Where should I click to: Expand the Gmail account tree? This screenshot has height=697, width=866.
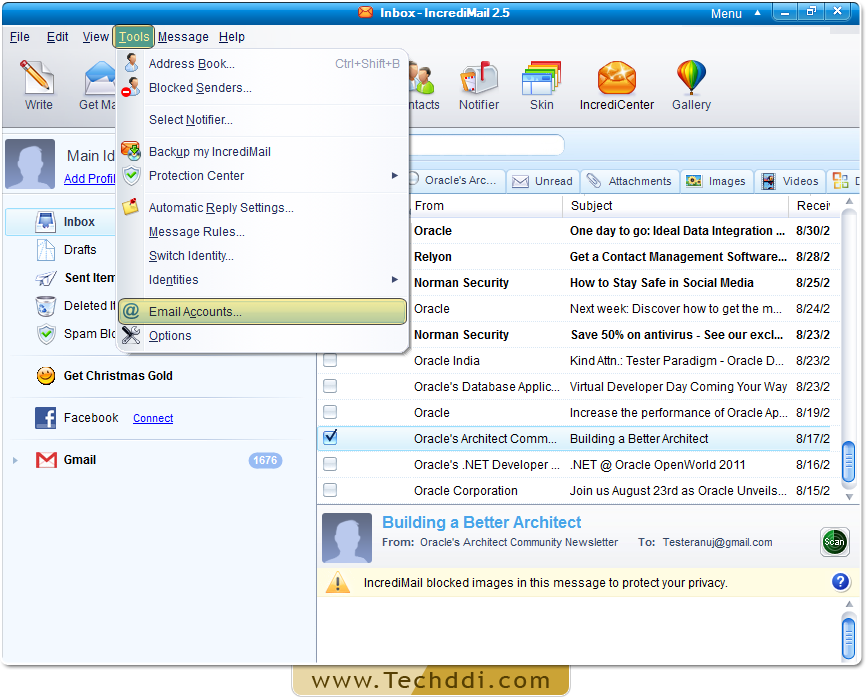point(15,460)
